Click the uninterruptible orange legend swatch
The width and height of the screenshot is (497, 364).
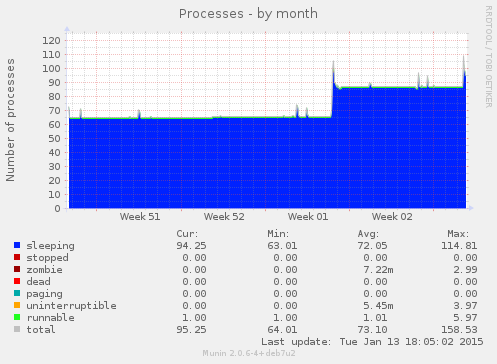17,305
